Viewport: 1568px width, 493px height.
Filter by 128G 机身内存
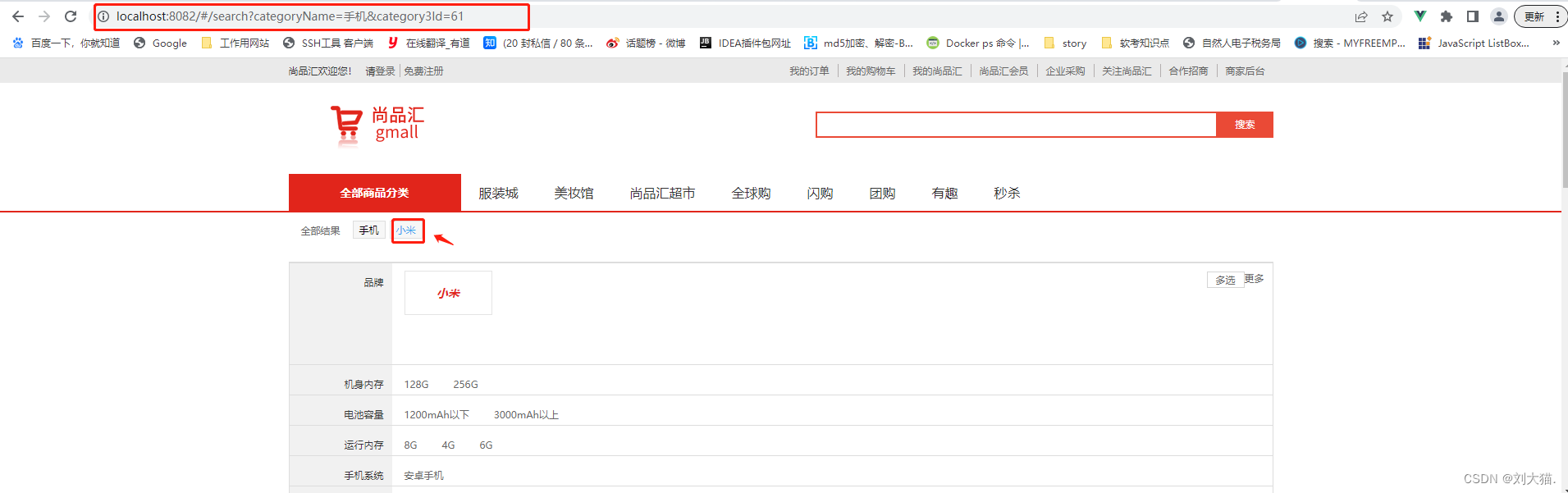click(416, 385)
